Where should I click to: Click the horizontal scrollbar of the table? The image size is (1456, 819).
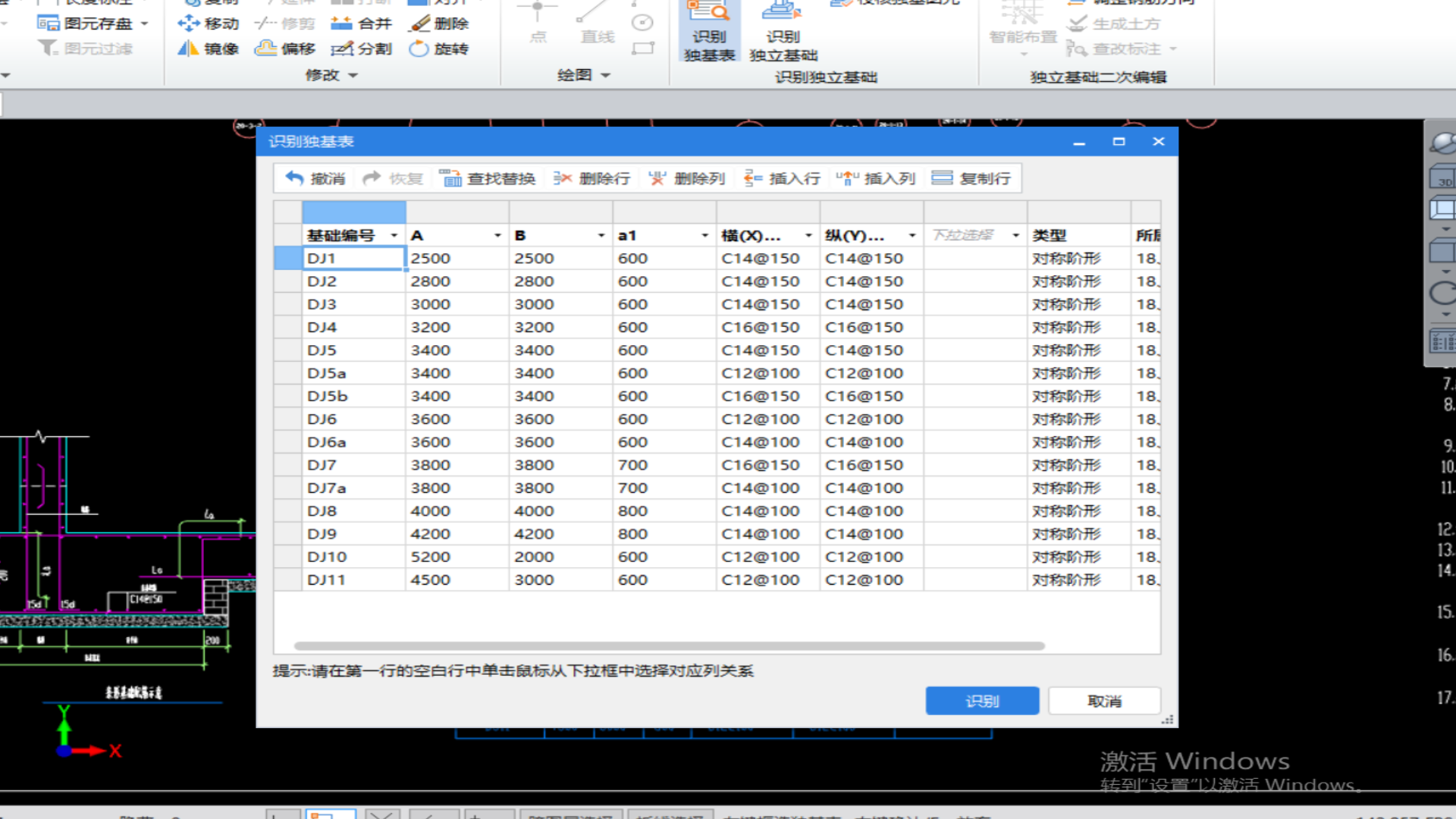point(670,646)
